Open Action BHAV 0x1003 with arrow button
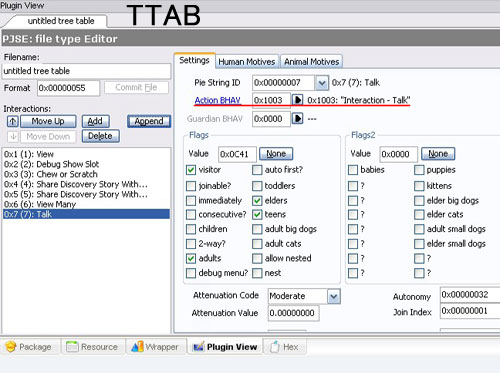This screenshot has width=500, height=373. 297,100
